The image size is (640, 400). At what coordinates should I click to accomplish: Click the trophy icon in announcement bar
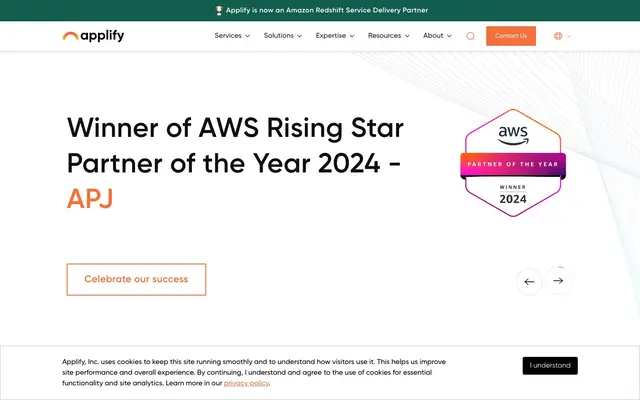219,10
